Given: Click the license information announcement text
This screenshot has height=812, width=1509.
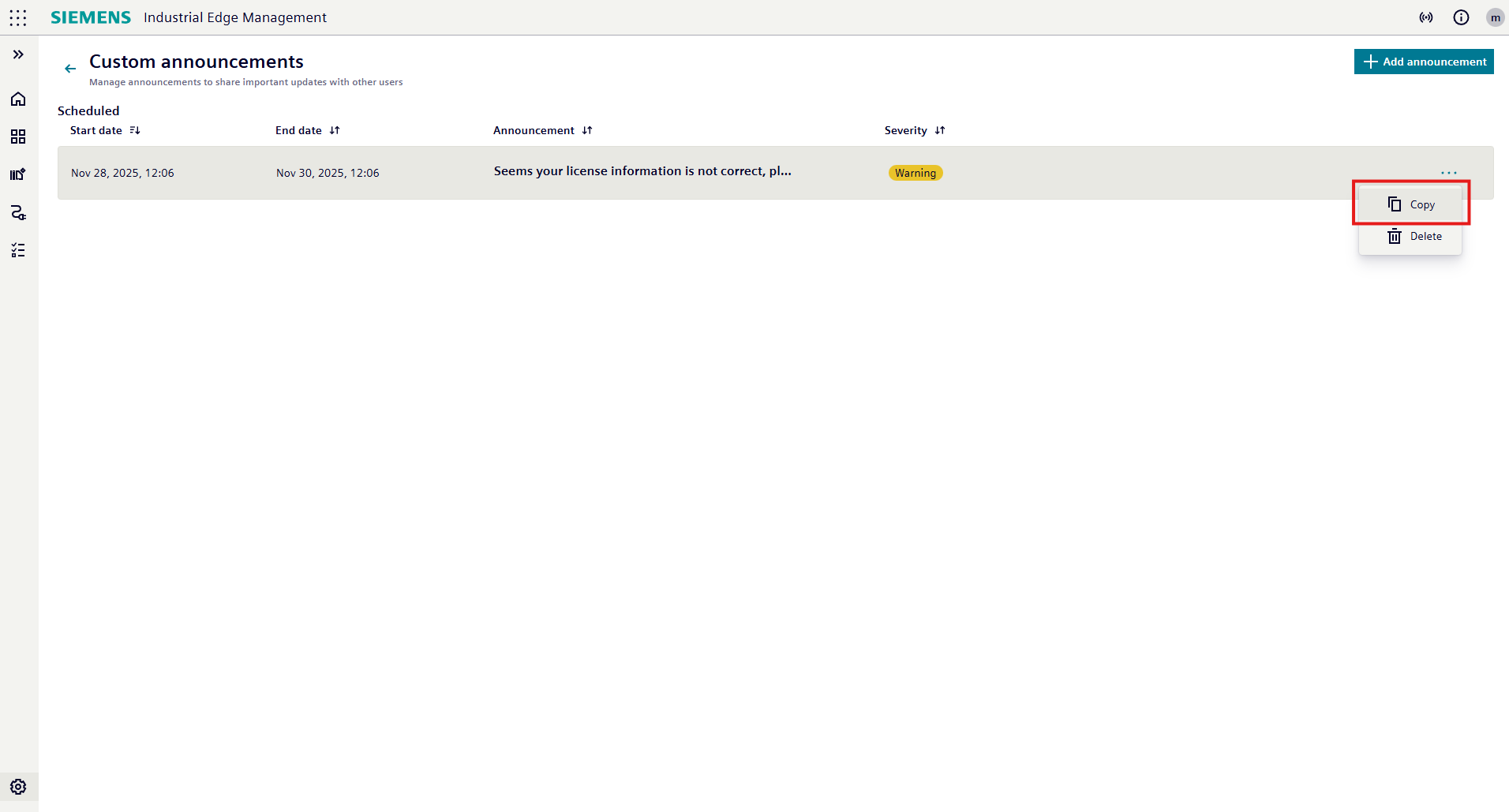Looking at the screenshot, I should [642, 171].
